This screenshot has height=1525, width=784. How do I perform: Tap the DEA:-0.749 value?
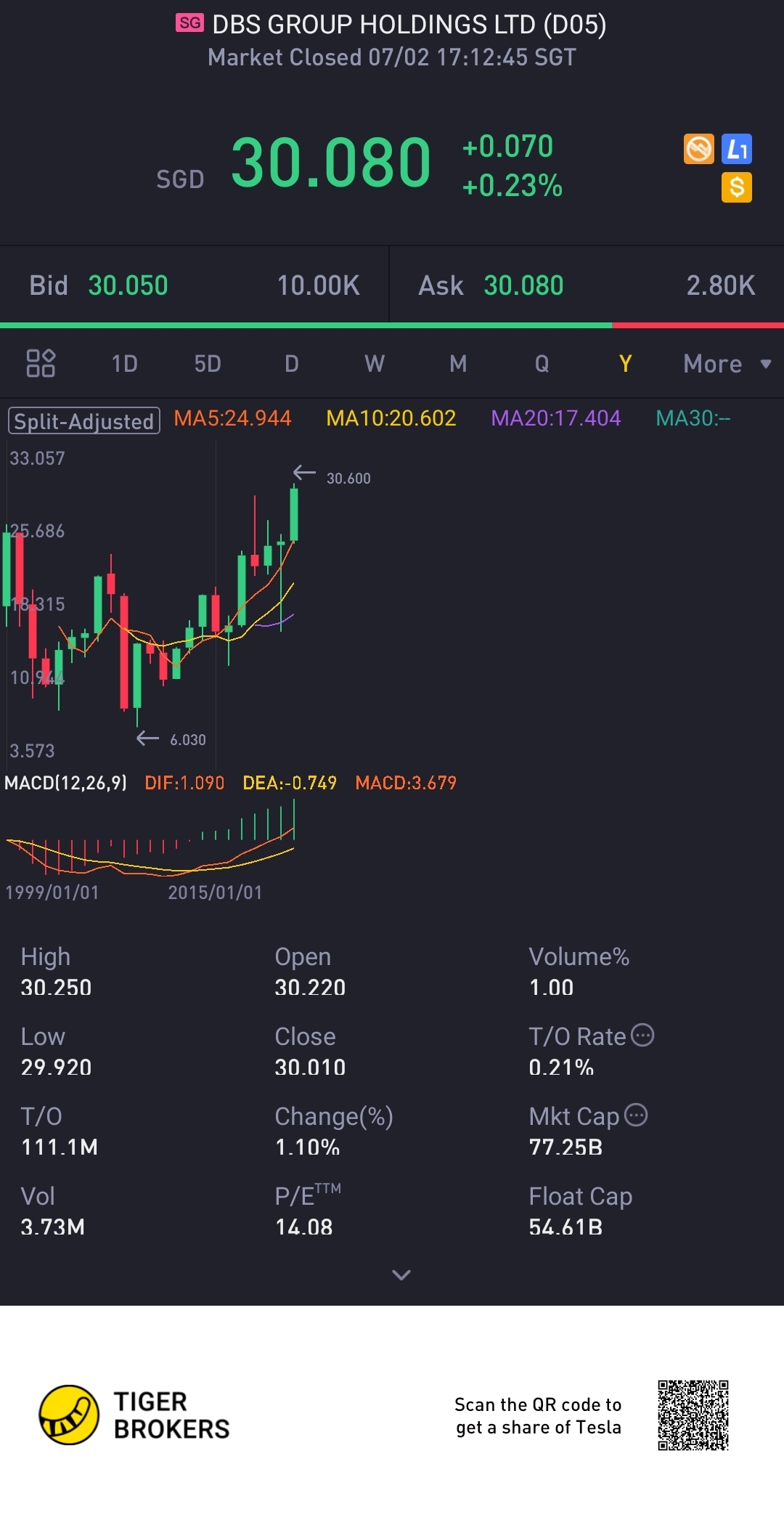click(x=290, y=783)
